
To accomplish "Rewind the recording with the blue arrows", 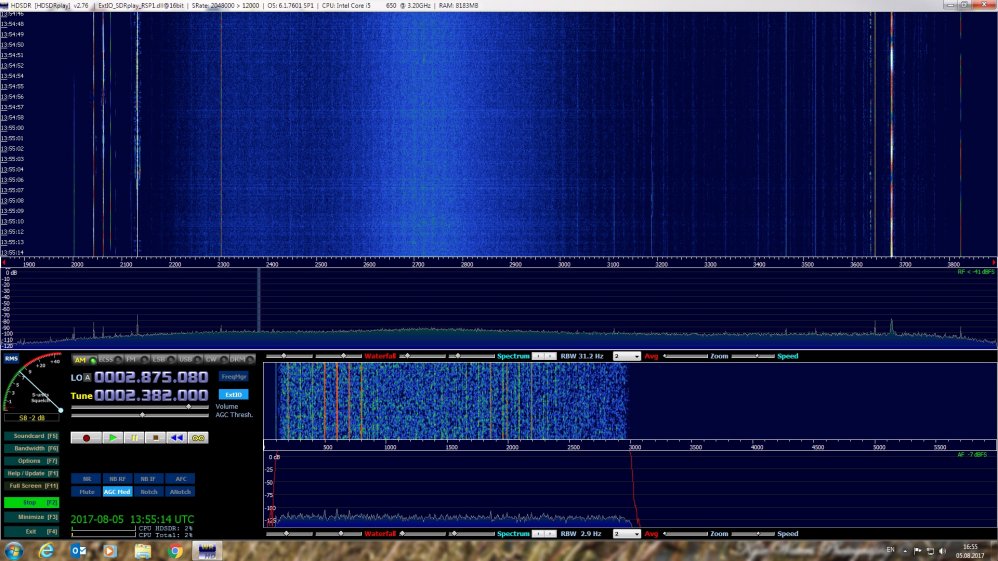I will click(x=176, y=438).
